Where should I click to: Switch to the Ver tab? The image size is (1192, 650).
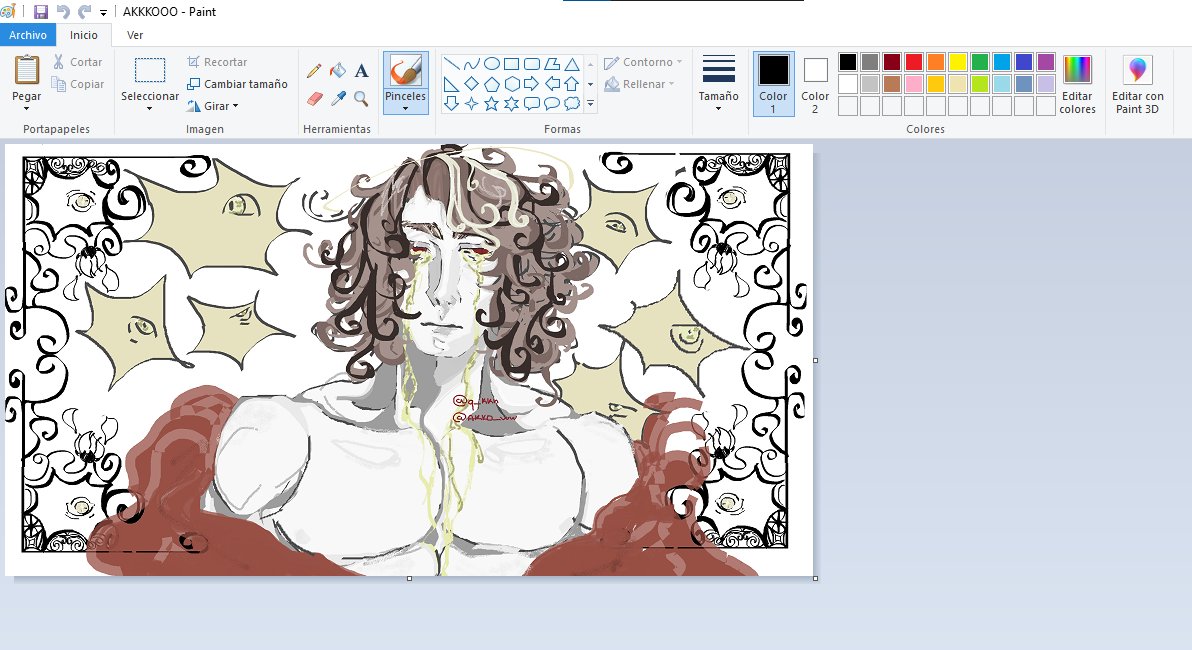(135, 35)
